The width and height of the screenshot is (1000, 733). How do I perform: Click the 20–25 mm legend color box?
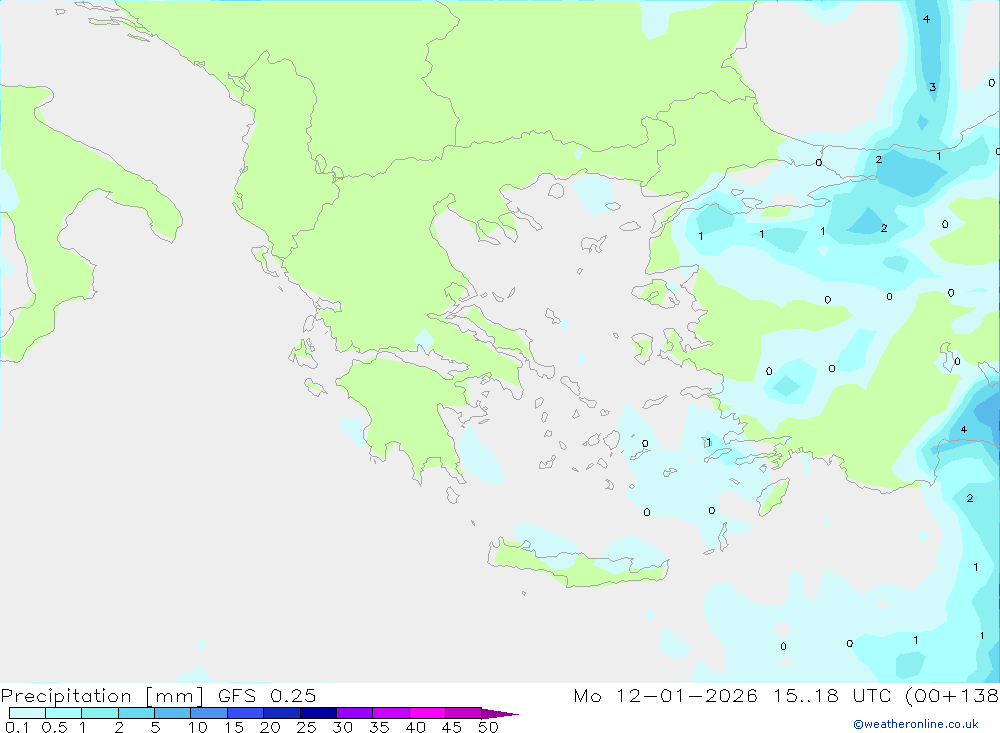coord(281,713)
